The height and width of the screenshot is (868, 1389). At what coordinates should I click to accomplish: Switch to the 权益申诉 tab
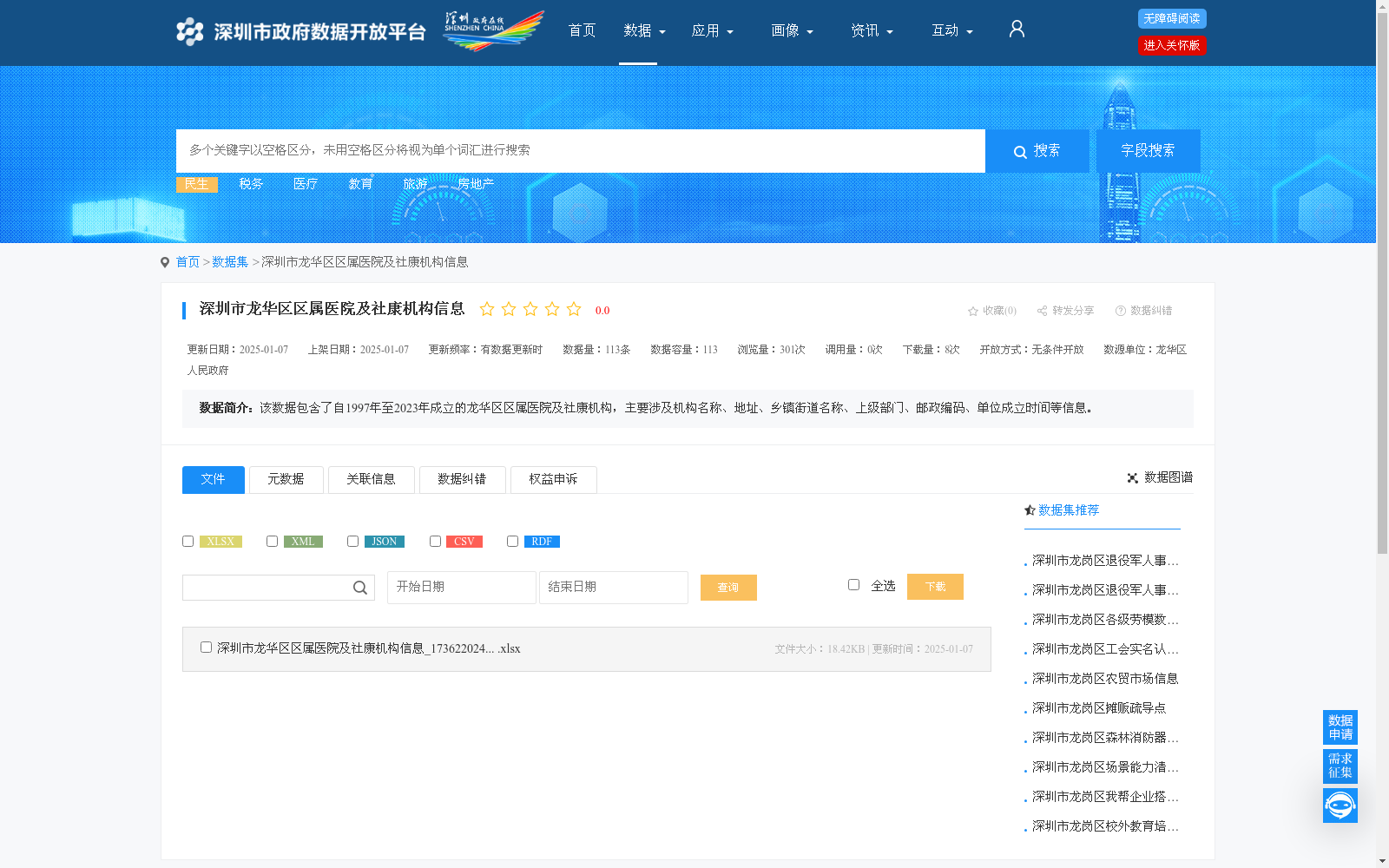click(553, 479)
